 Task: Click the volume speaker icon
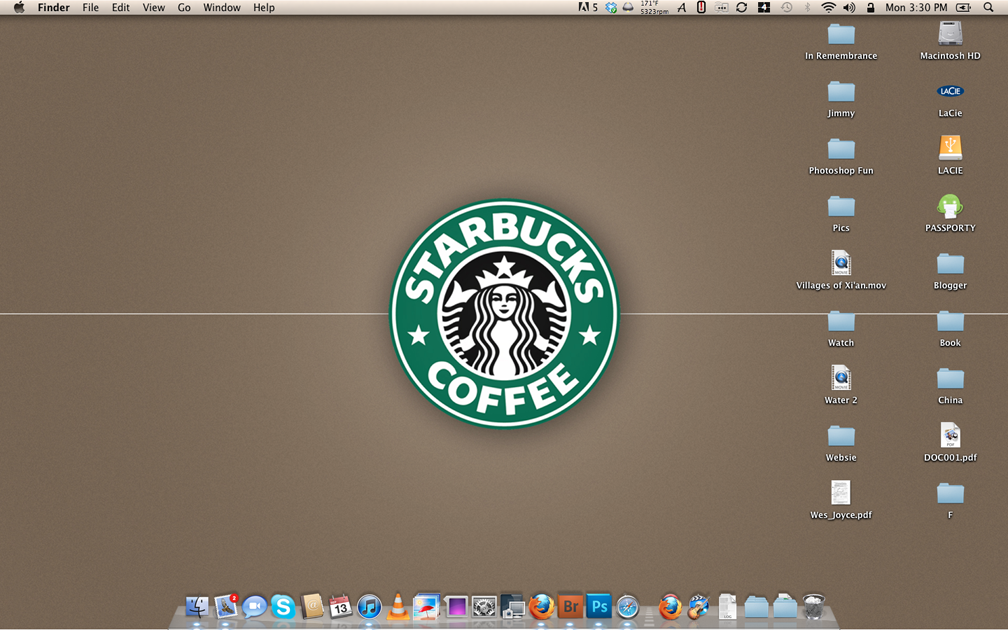[x=849, y=8]
